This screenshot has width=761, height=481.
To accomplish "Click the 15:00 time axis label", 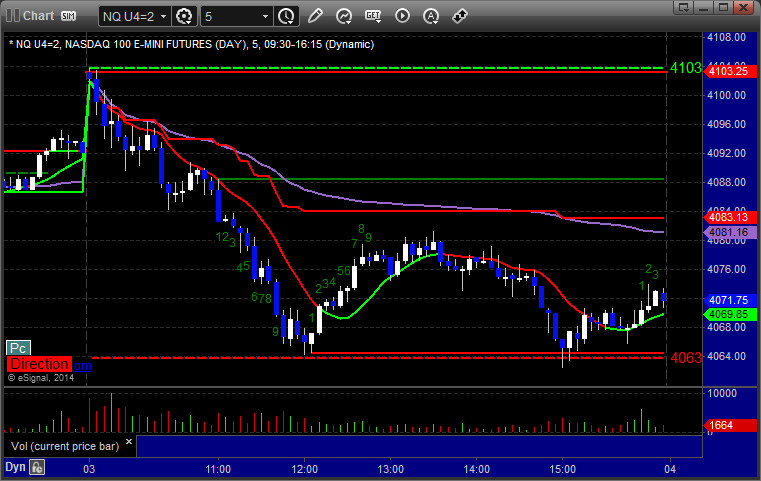I will (x=562, y=469).
